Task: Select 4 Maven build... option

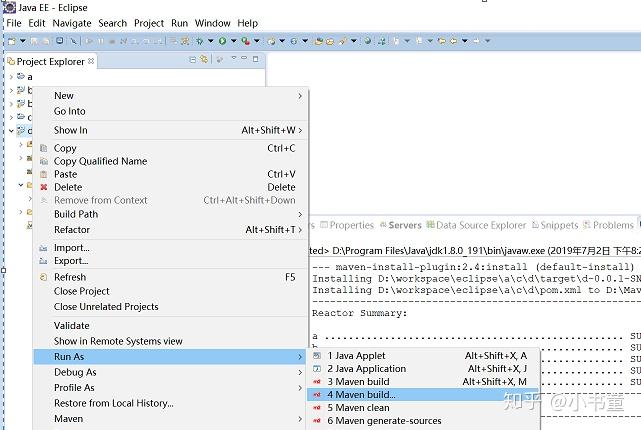Action: click(423, 395)
